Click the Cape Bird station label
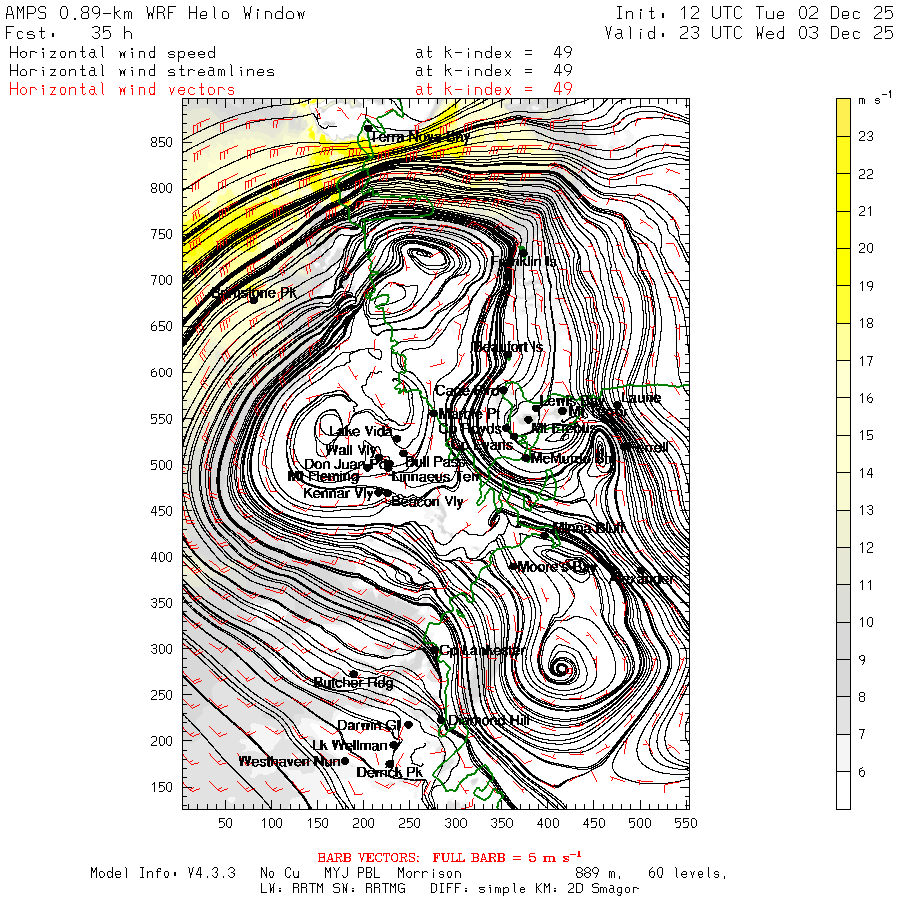The height and width of the screenshot is (900, 900). click(x=467, y=391)
